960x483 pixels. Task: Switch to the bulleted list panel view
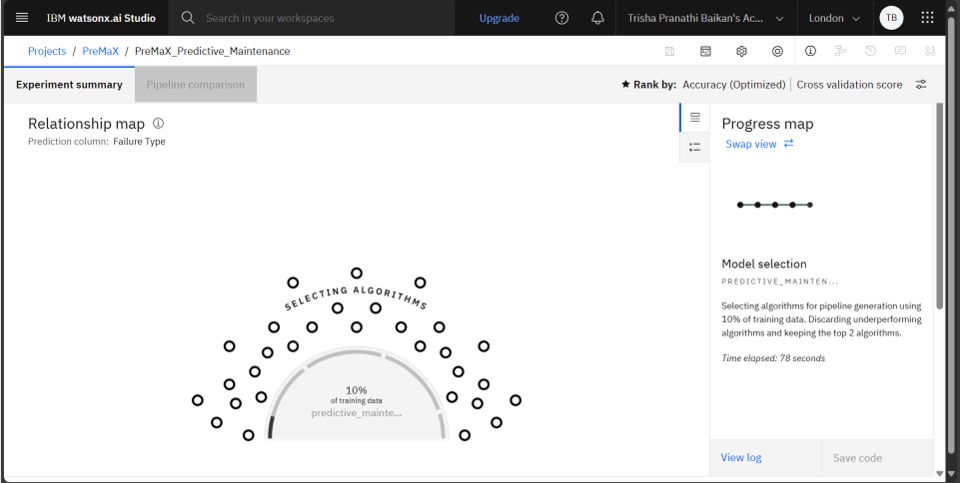pos(695,147)
